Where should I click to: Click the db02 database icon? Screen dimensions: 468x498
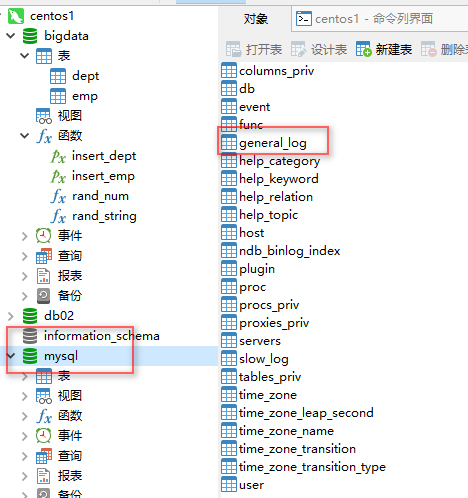(30, 316)
